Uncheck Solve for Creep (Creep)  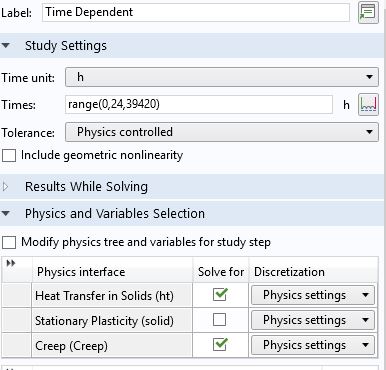pos(220,345)
